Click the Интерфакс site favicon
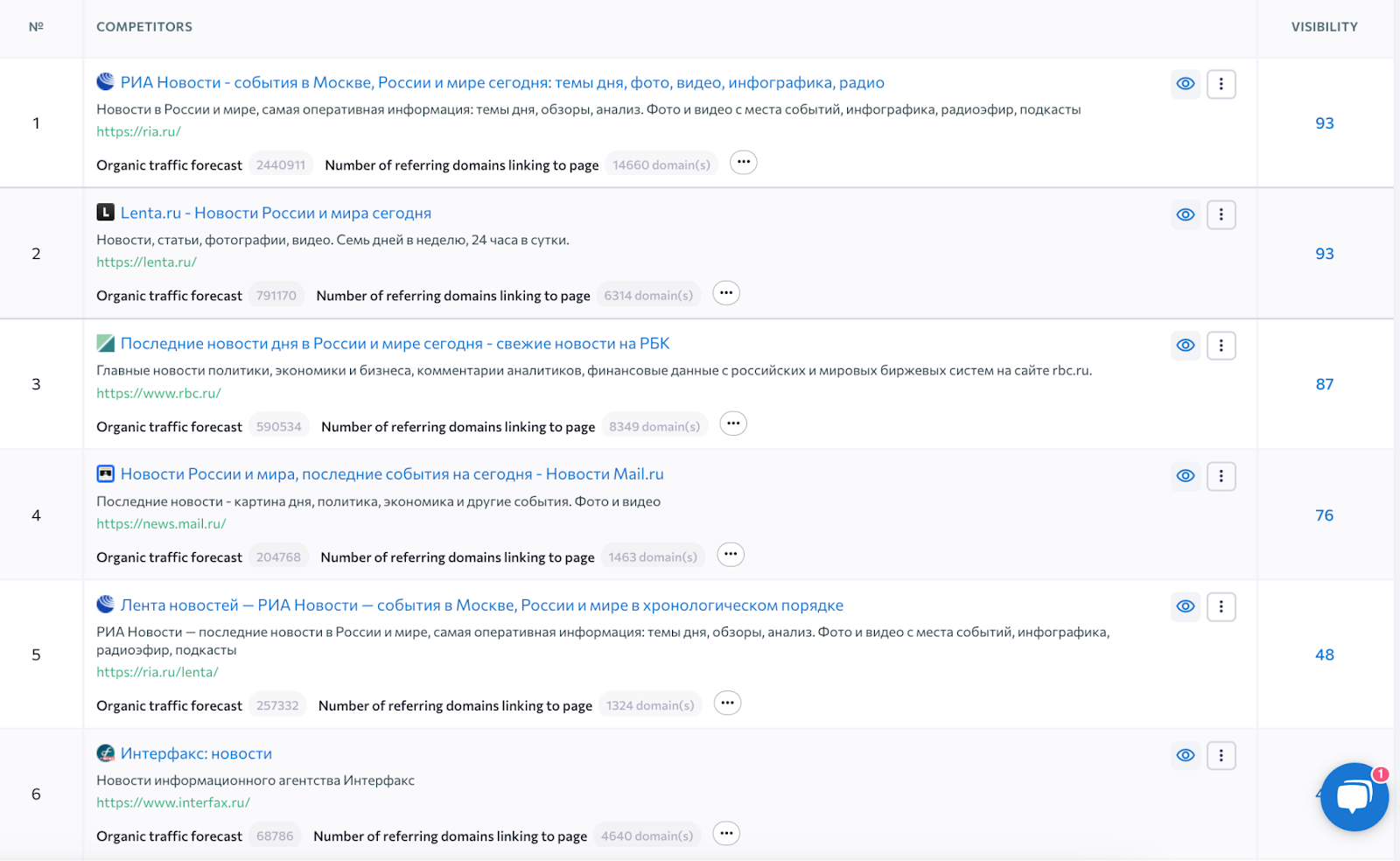Viewport: 1400px width, 861px height. (x=104, y=753)
